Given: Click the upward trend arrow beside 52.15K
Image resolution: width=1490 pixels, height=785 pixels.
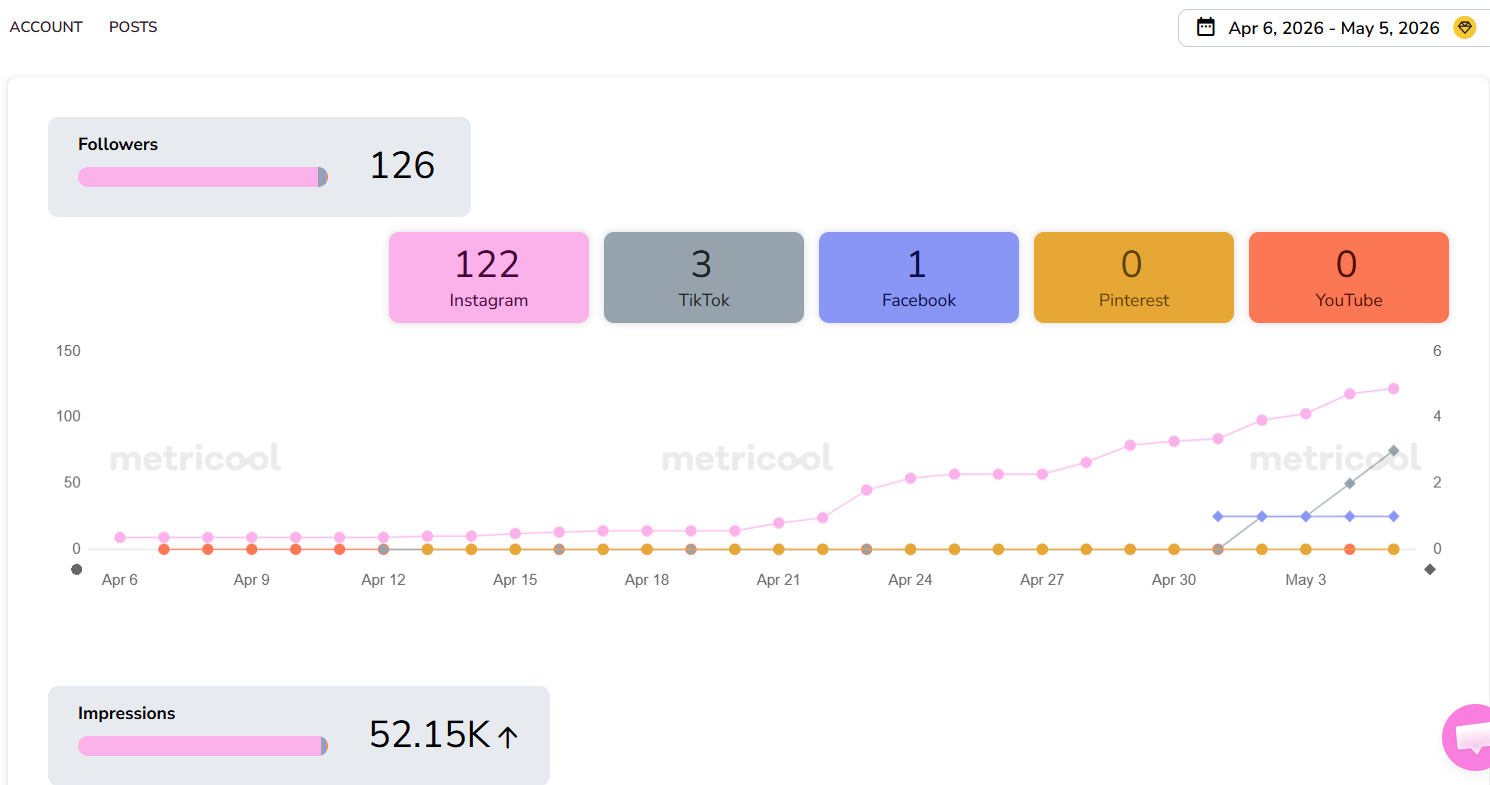Looking at the screenshot, I should click(508, 737).
